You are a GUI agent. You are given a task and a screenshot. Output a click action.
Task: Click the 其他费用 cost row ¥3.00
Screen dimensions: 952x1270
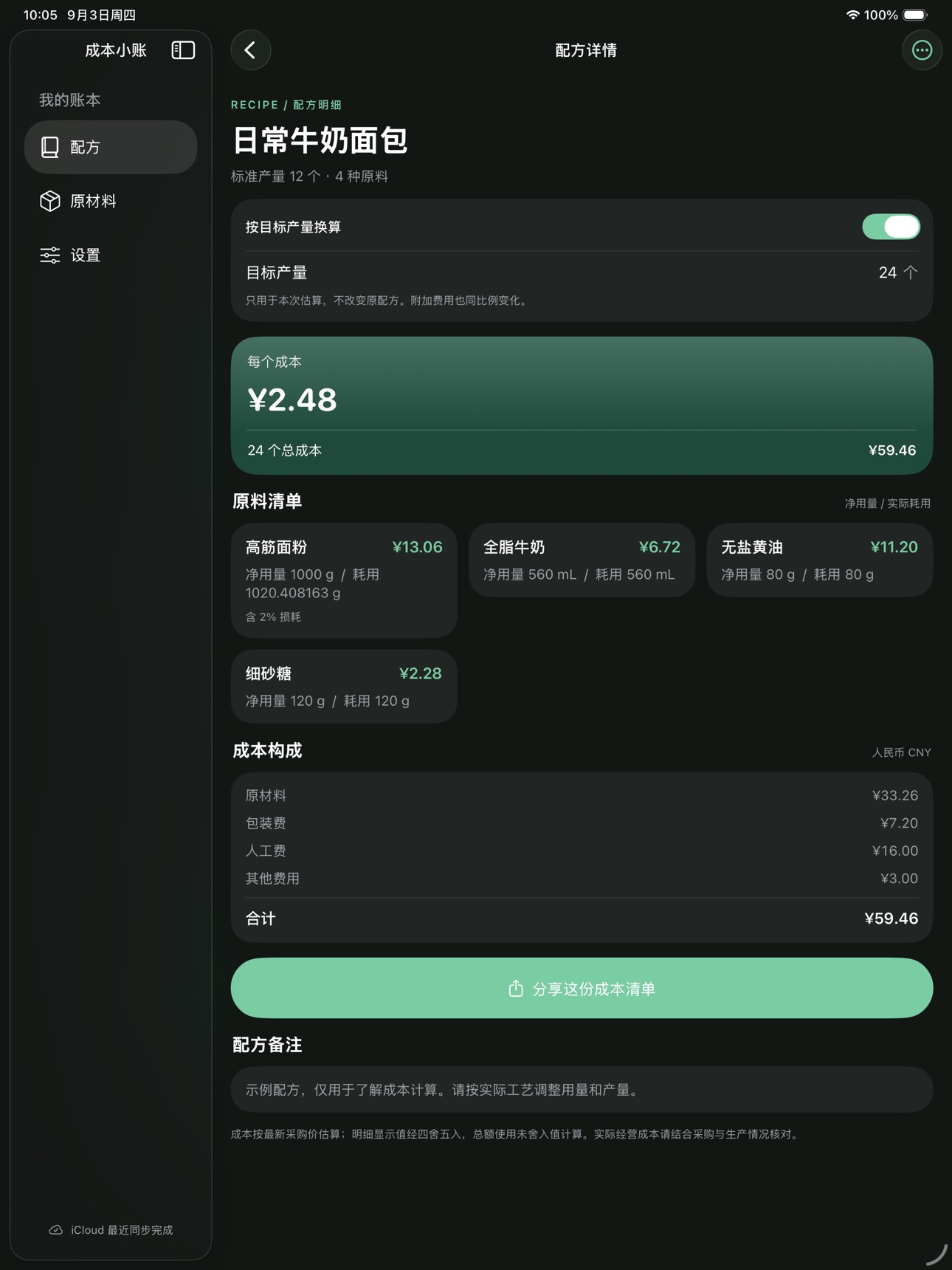(x=582, y=879)
